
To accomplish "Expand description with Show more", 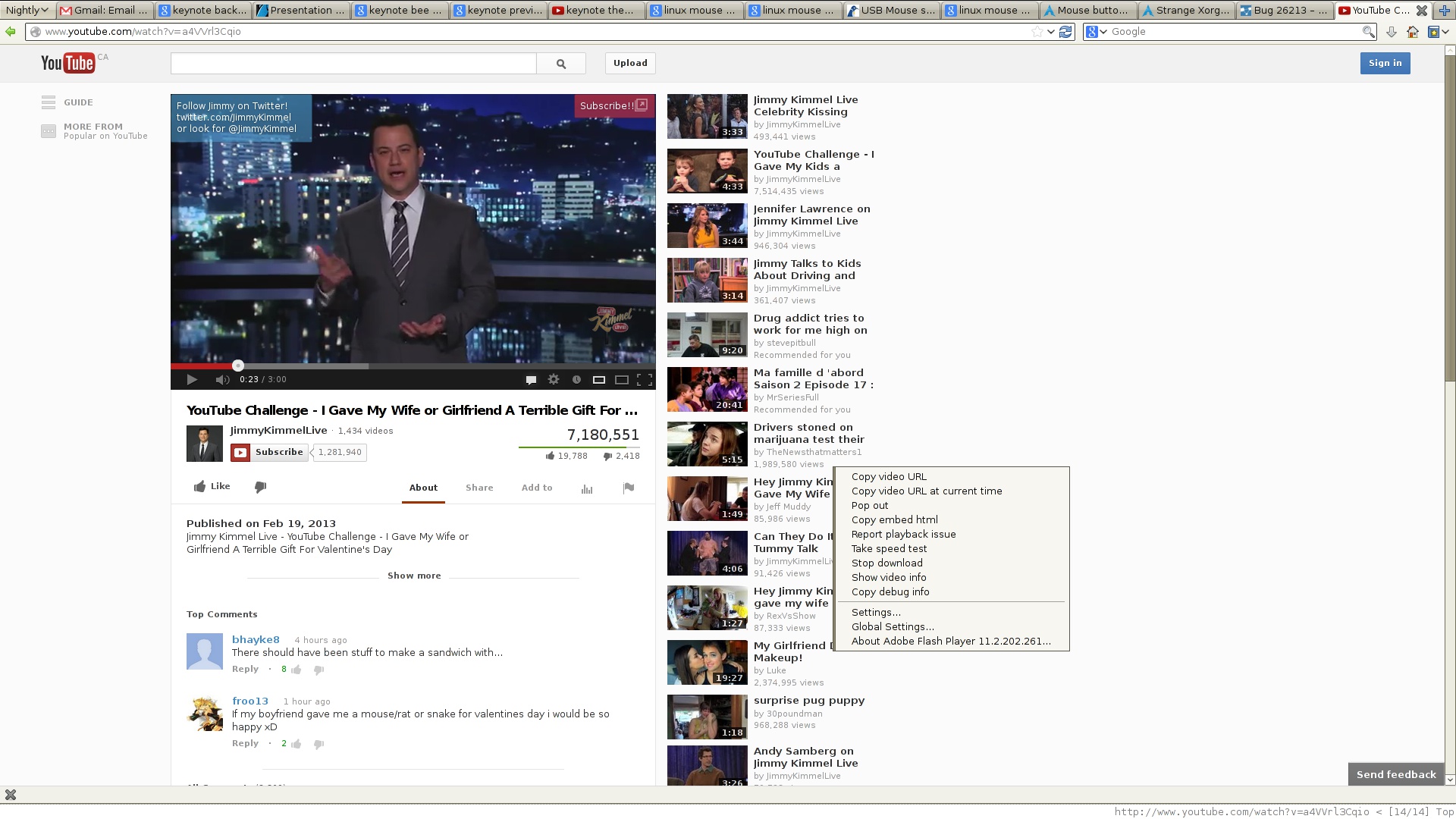I will [x=414, y=576].
